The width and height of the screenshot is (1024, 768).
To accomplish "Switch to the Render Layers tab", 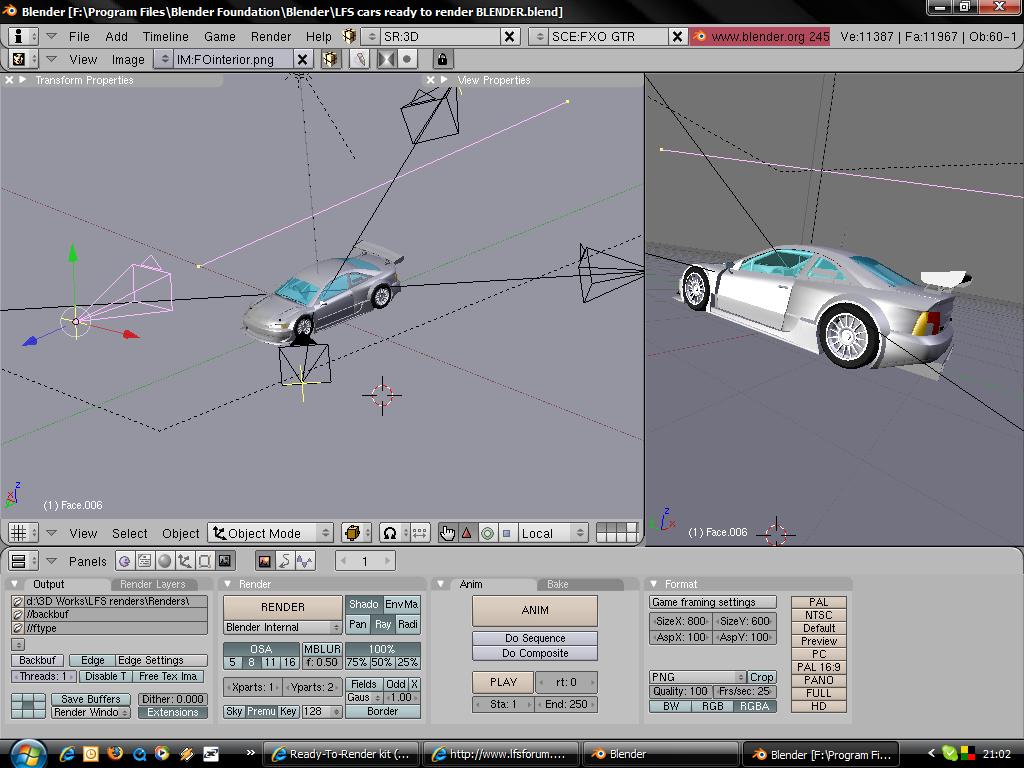I will click(x=153, y=584).
